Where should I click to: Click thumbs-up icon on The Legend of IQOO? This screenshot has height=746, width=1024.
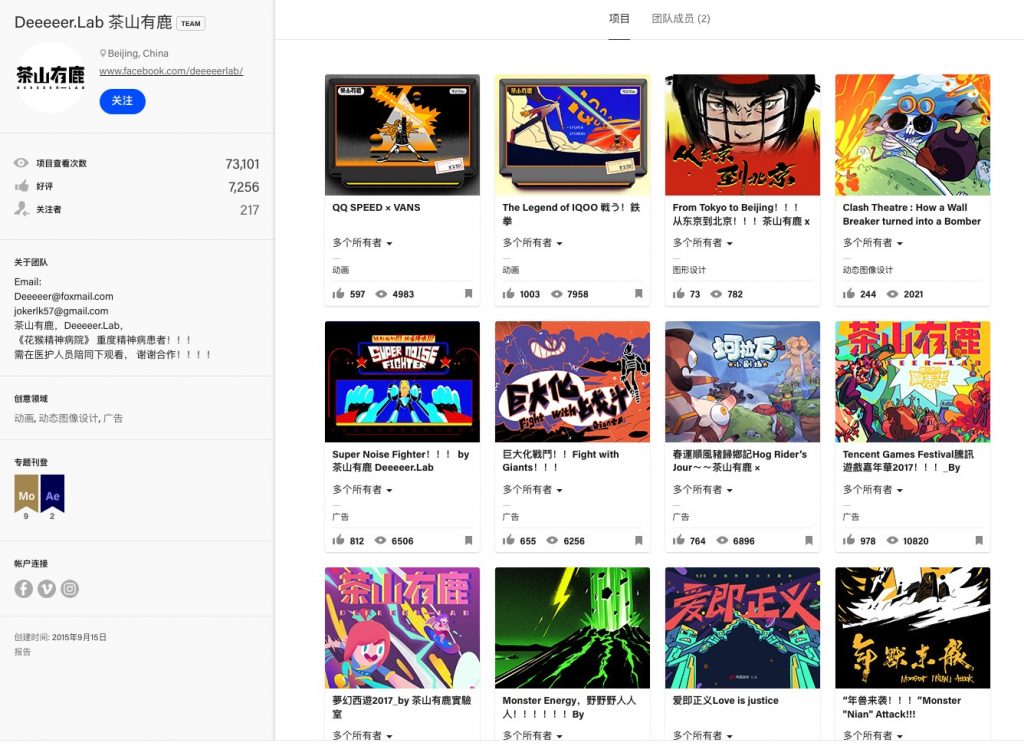tap(508, 293)
